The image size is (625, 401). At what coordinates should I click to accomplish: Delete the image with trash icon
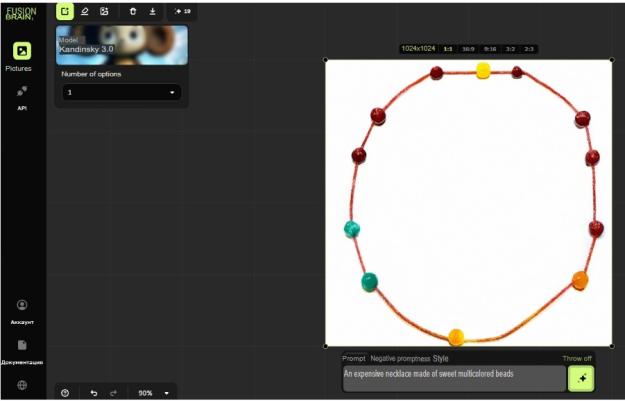tap(133, 11)
